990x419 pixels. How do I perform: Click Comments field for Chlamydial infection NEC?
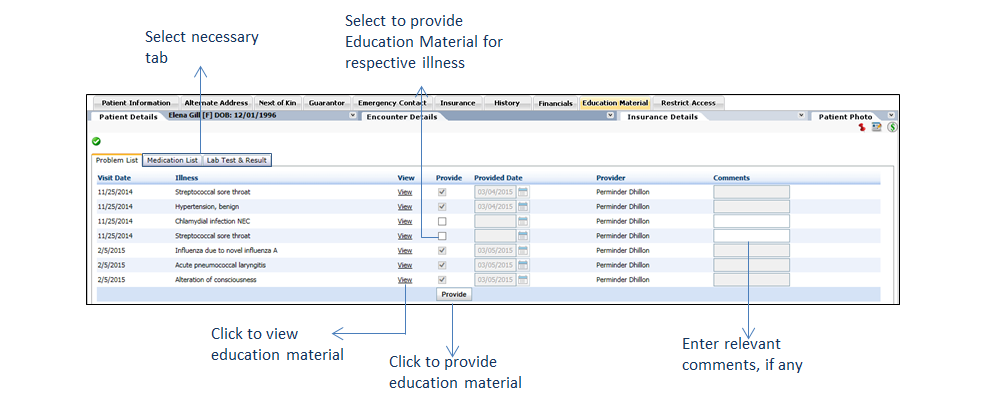click(751, 221)
